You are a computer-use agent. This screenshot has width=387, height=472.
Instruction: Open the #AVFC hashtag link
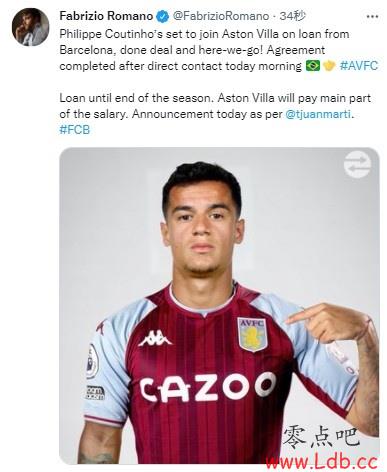[x=359, y=66]
